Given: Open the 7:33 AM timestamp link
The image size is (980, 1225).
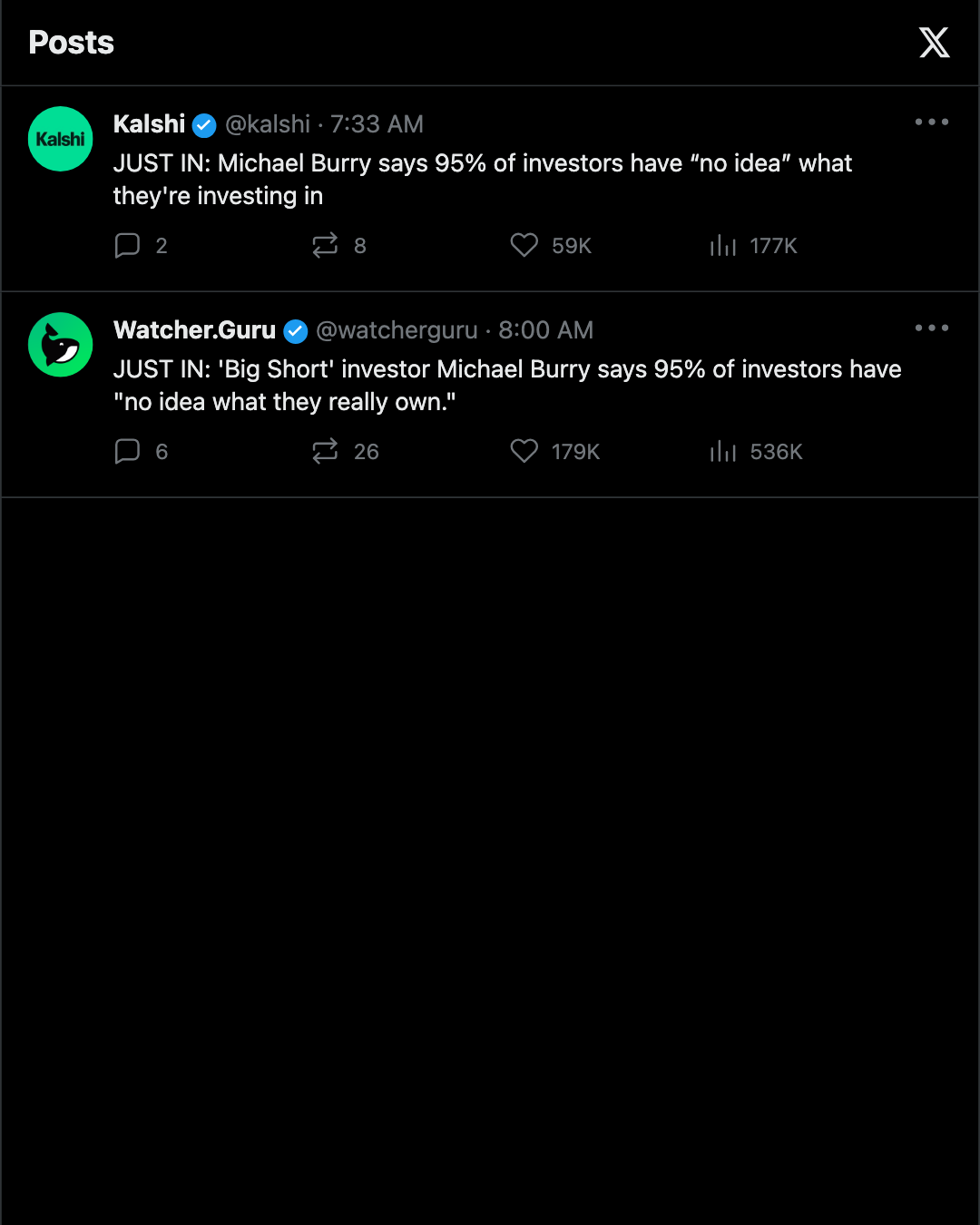Looking at the screenshot, I should click(x=377, y=124).
